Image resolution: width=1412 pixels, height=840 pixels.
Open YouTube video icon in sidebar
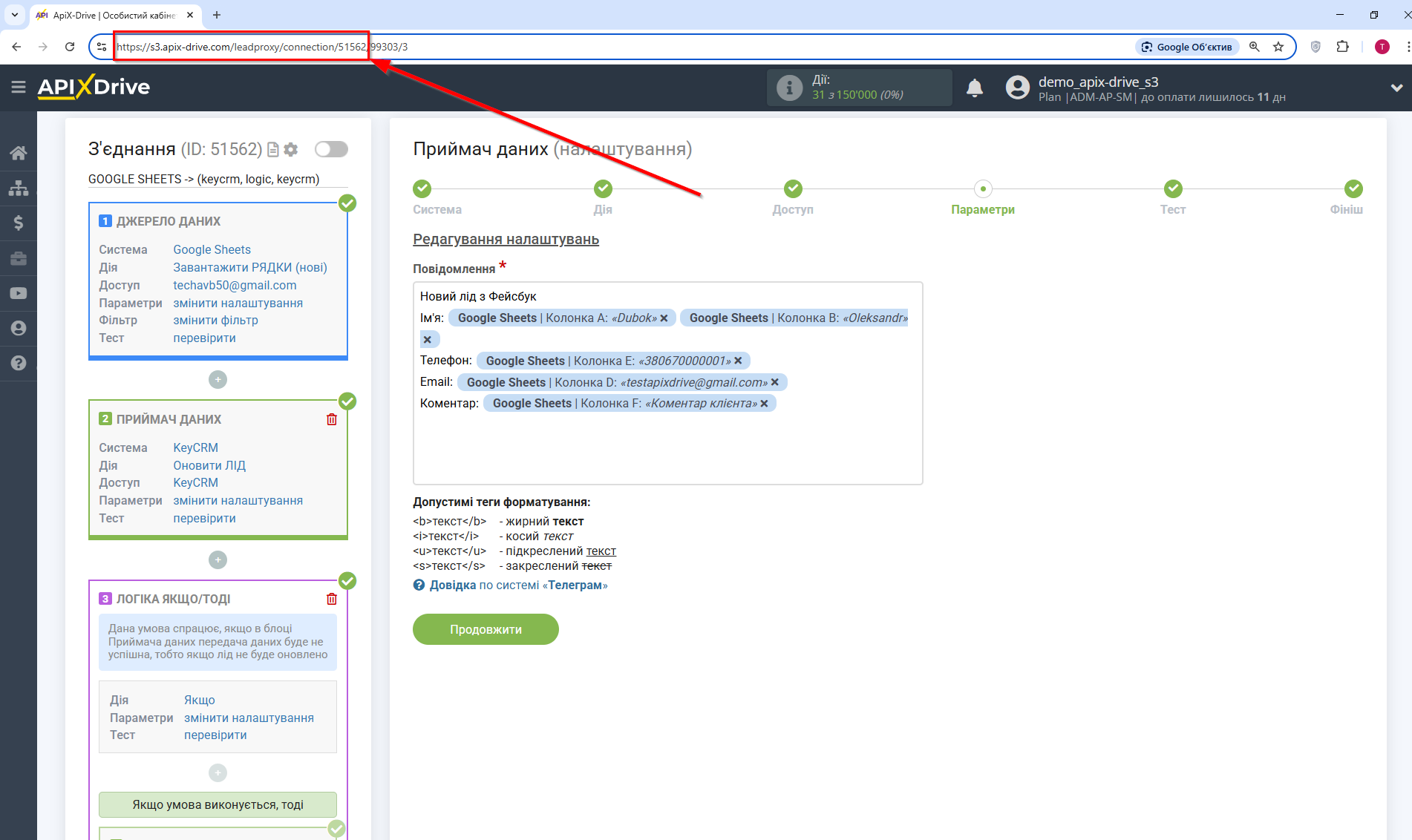pyautogui.click(x=19, y=293)
